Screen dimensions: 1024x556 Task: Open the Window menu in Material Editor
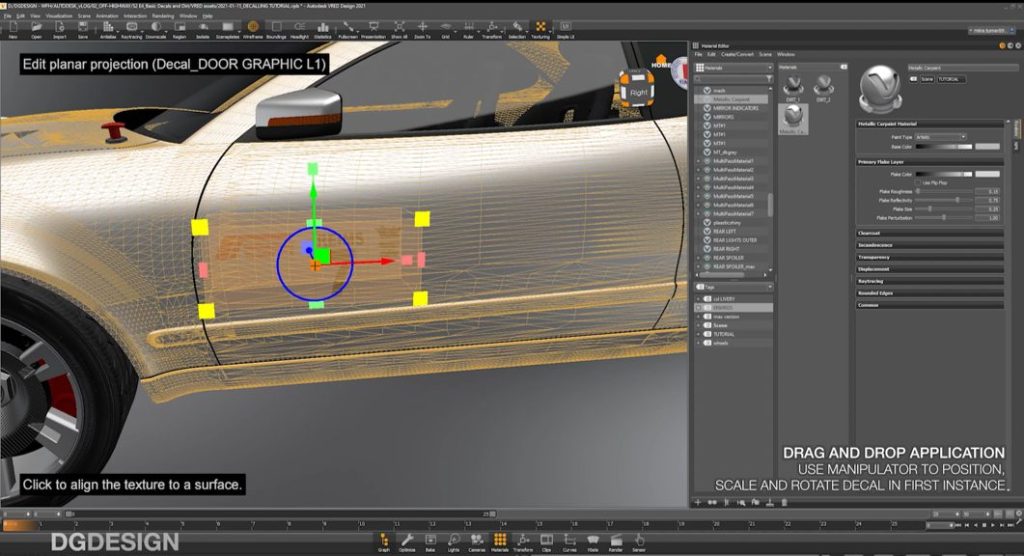[786, 54]
